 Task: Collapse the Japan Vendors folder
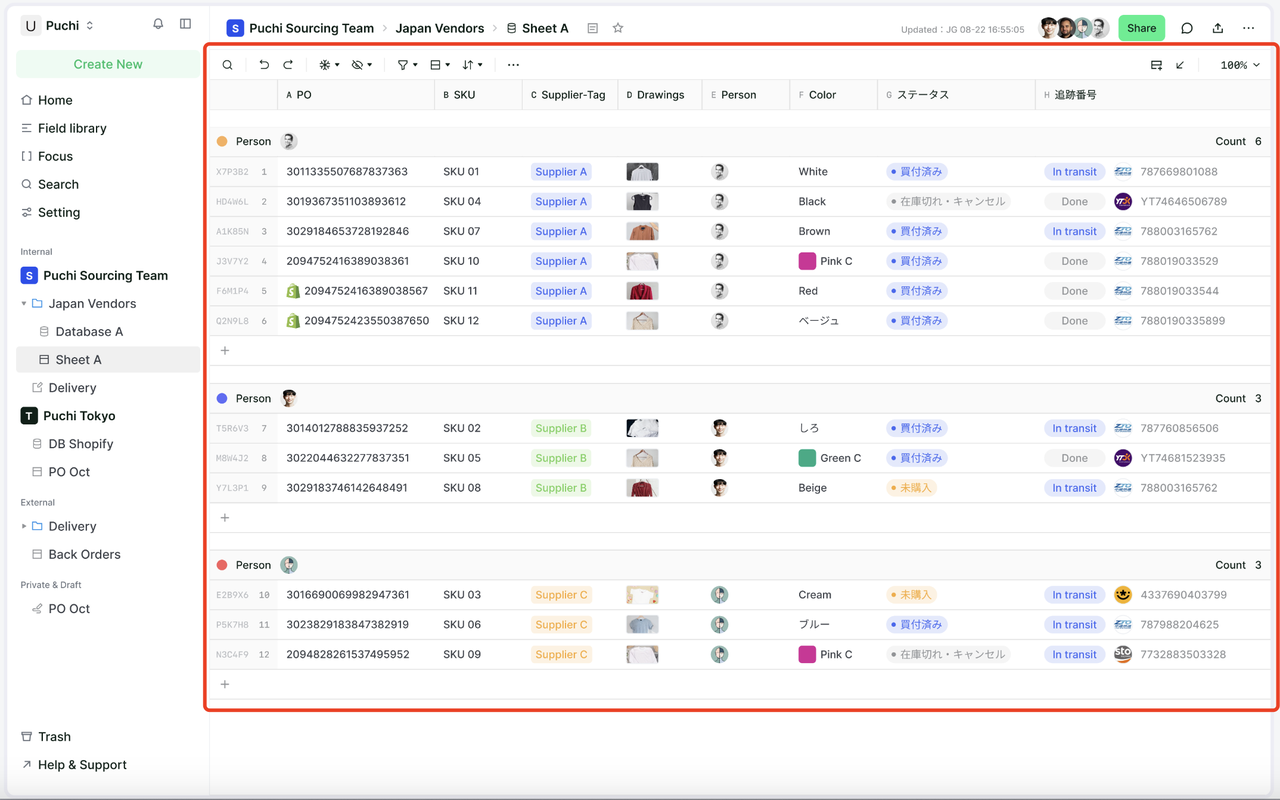(24, 303)
